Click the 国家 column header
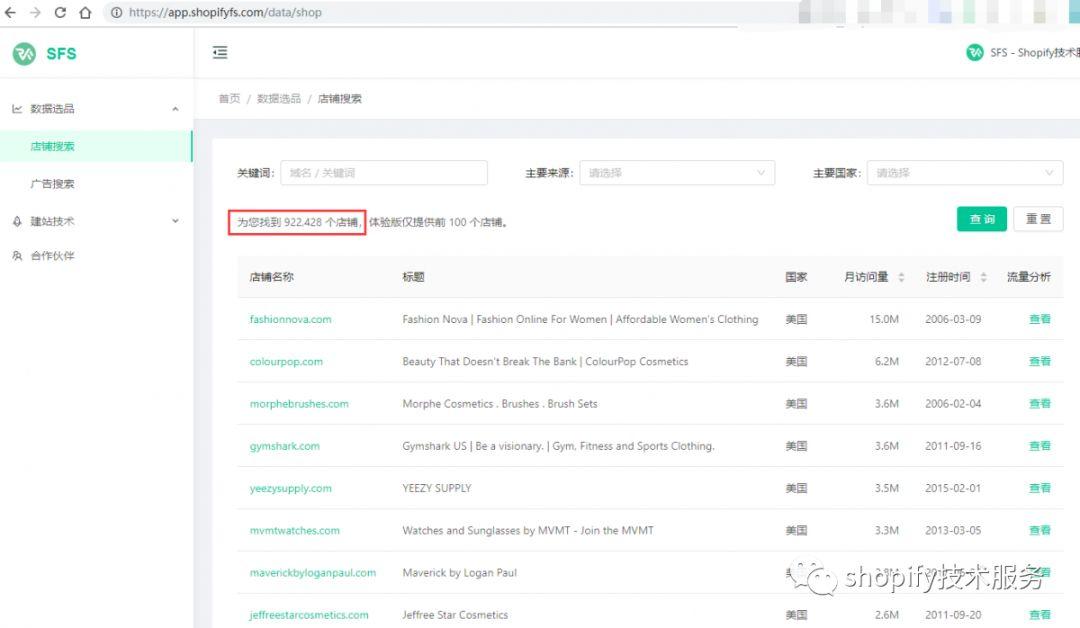 (x=796, y=277)
